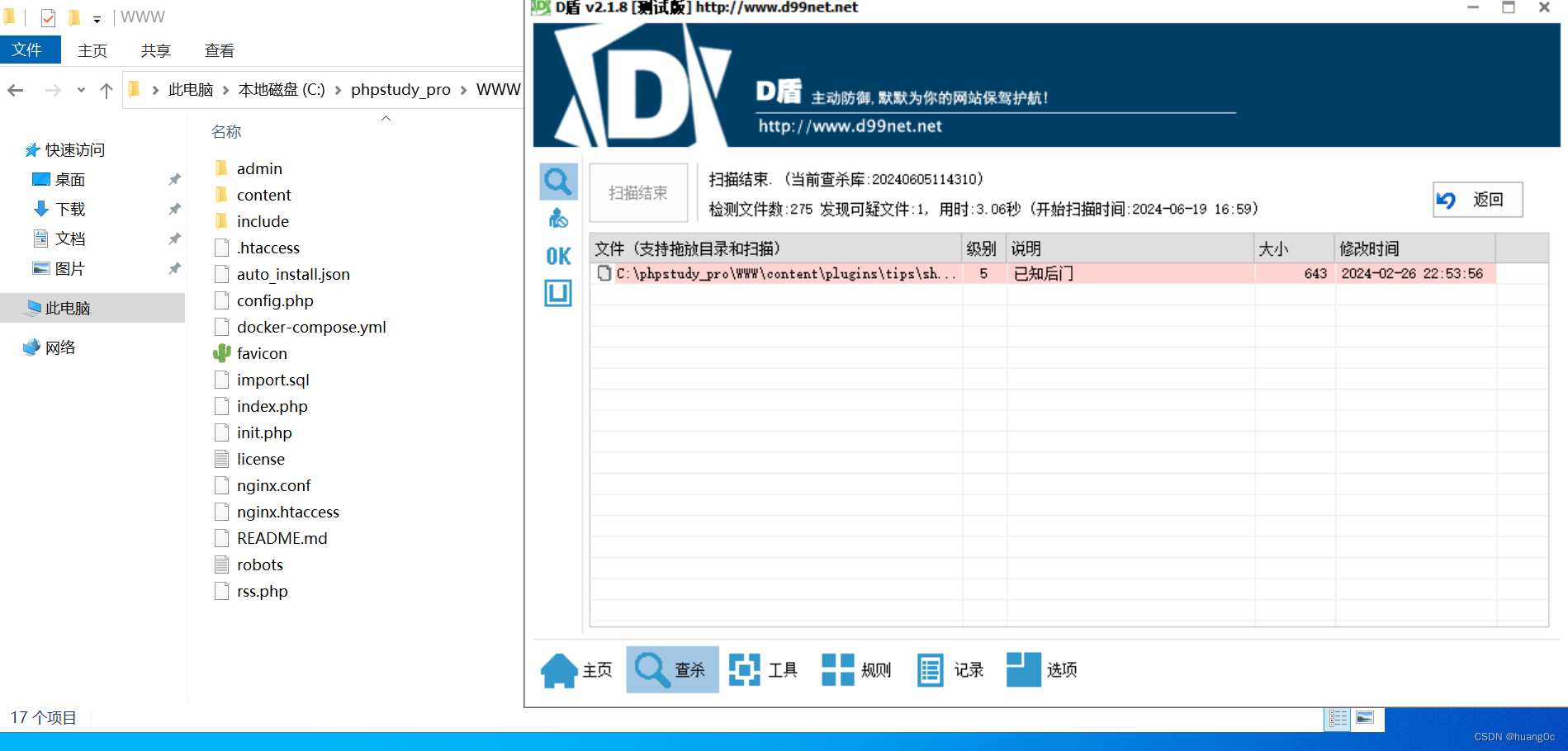Open the 规则 rules section
Viewport: 1568px width, 751px height.
(x=857, y=670)
